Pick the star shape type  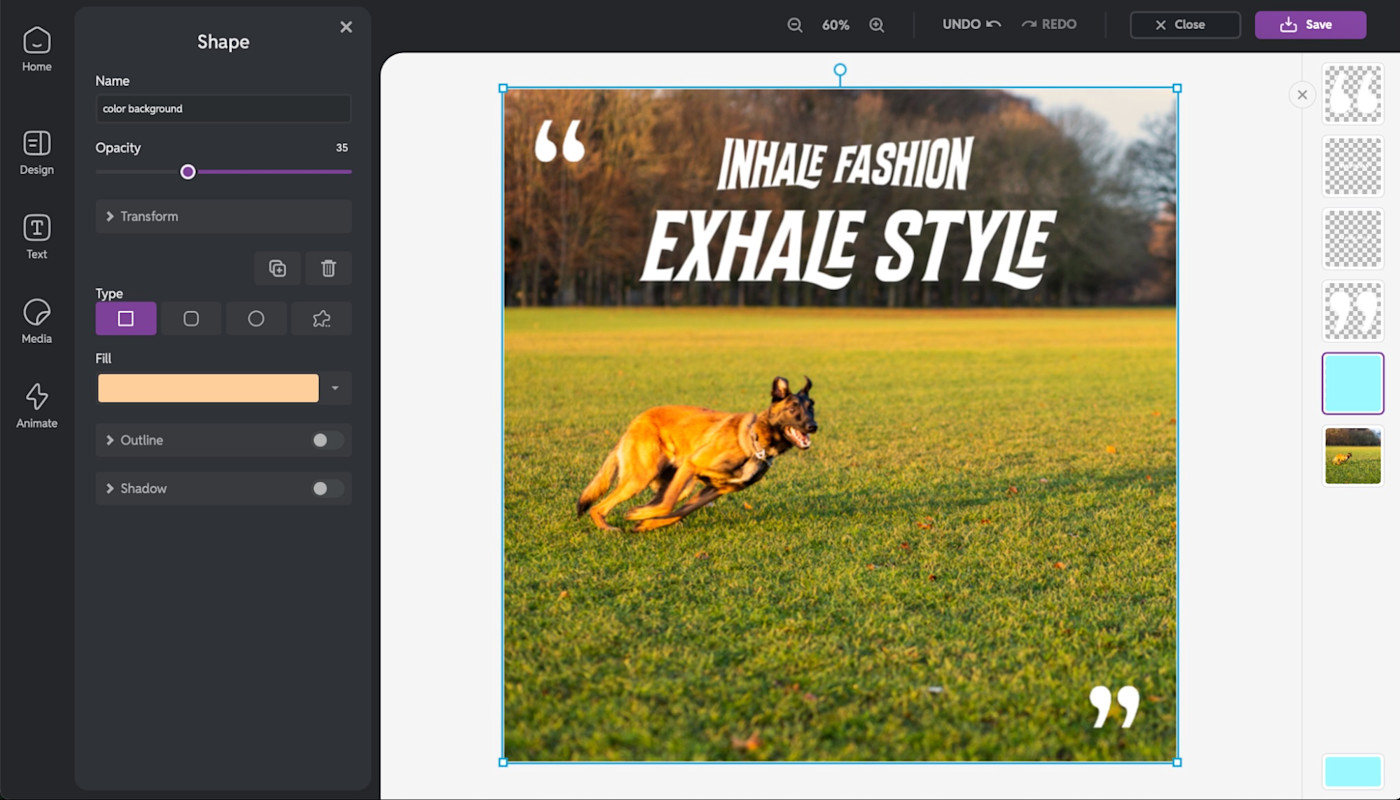(321, 318)
